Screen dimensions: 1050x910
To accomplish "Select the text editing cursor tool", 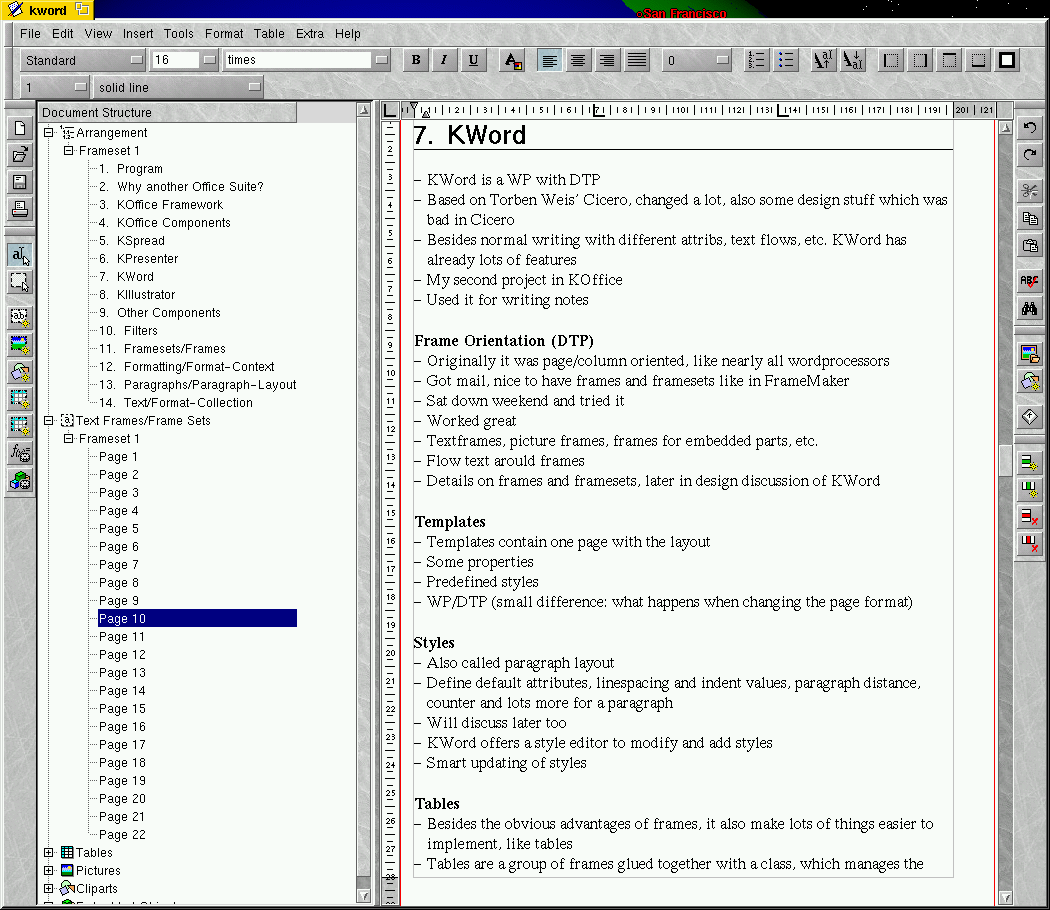I will pos(20,255).
